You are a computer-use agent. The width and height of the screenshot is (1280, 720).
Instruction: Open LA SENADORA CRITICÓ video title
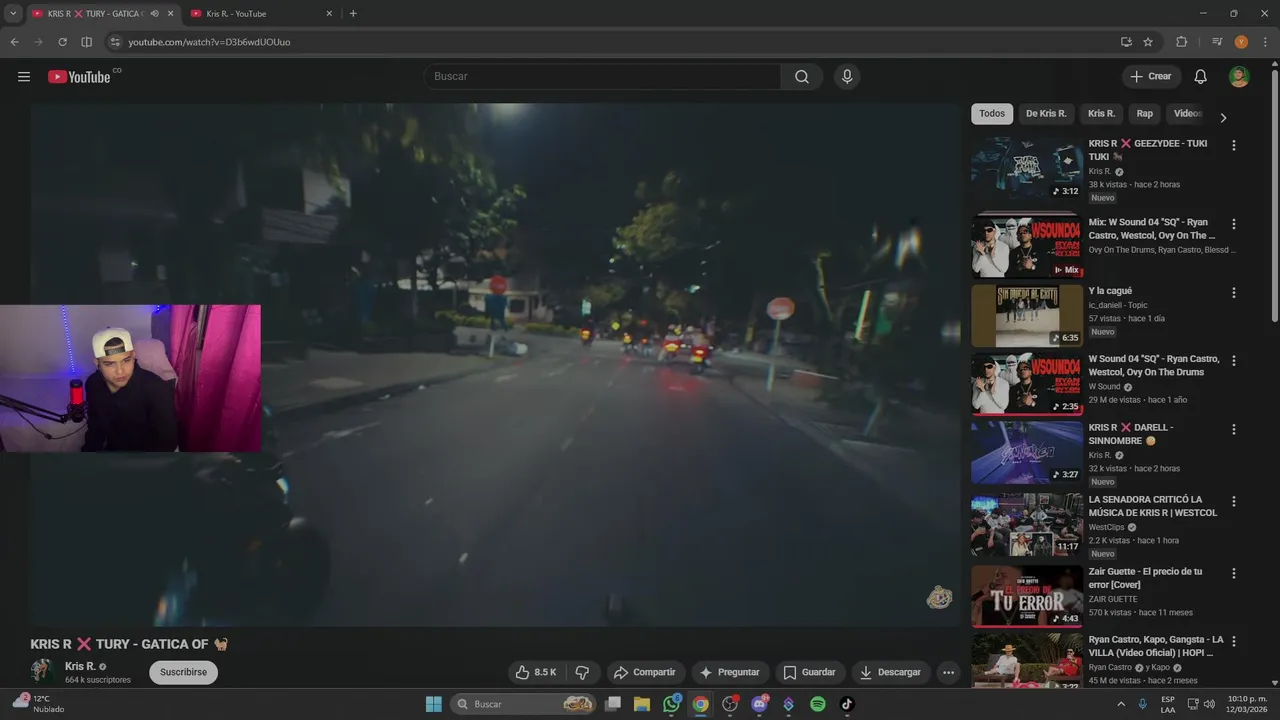[x=1153, y=506]
